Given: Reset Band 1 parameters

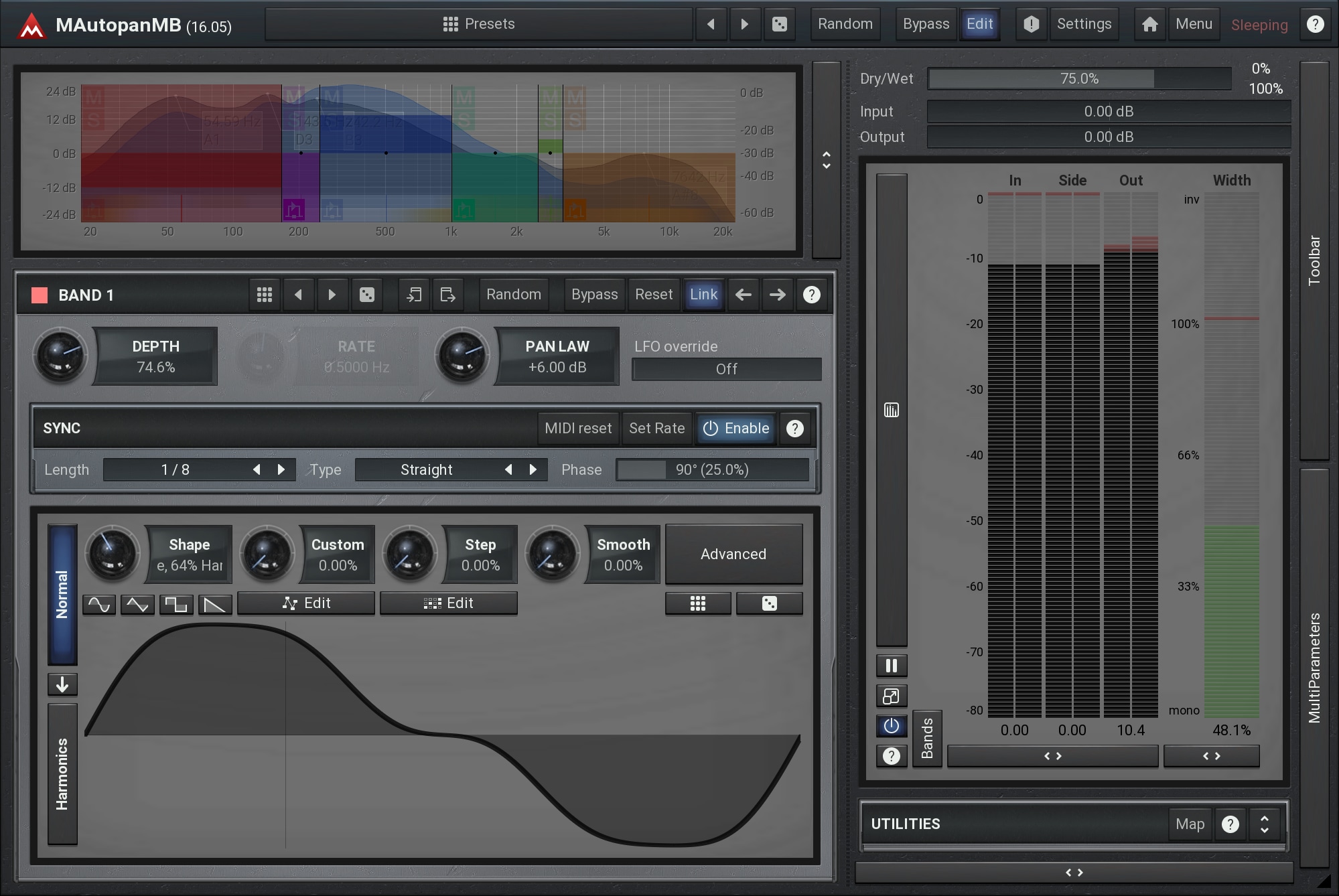Looking at the screenshot, I should pos(654,295).
